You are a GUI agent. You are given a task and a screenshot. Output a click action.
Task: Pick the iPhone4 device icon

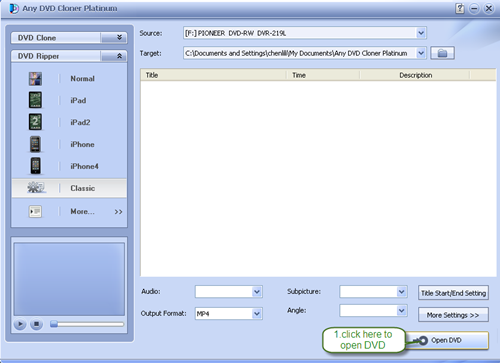[35, 166]
